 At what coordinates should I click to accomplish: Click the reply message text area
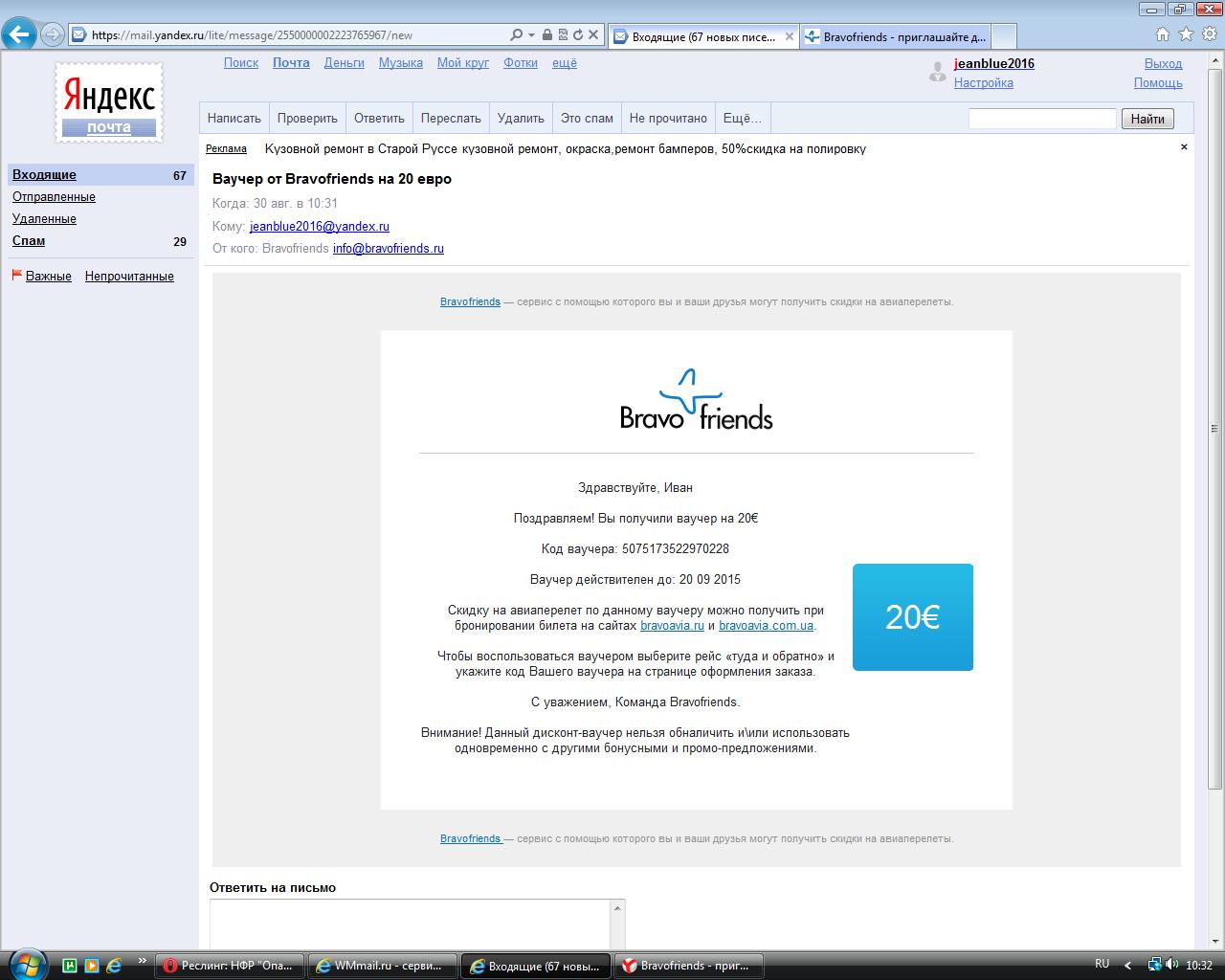412,924
